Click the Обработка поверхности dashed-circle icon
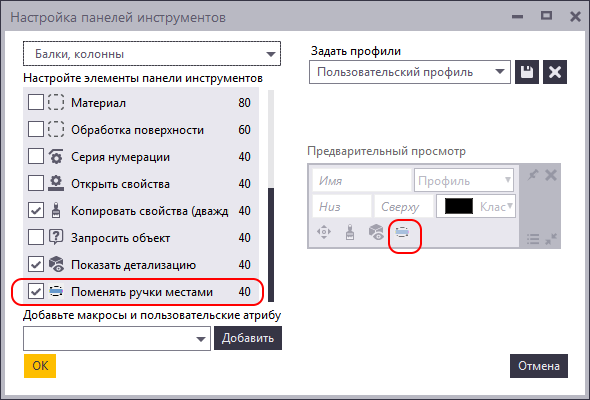590x400 pixels. (56, 130)
